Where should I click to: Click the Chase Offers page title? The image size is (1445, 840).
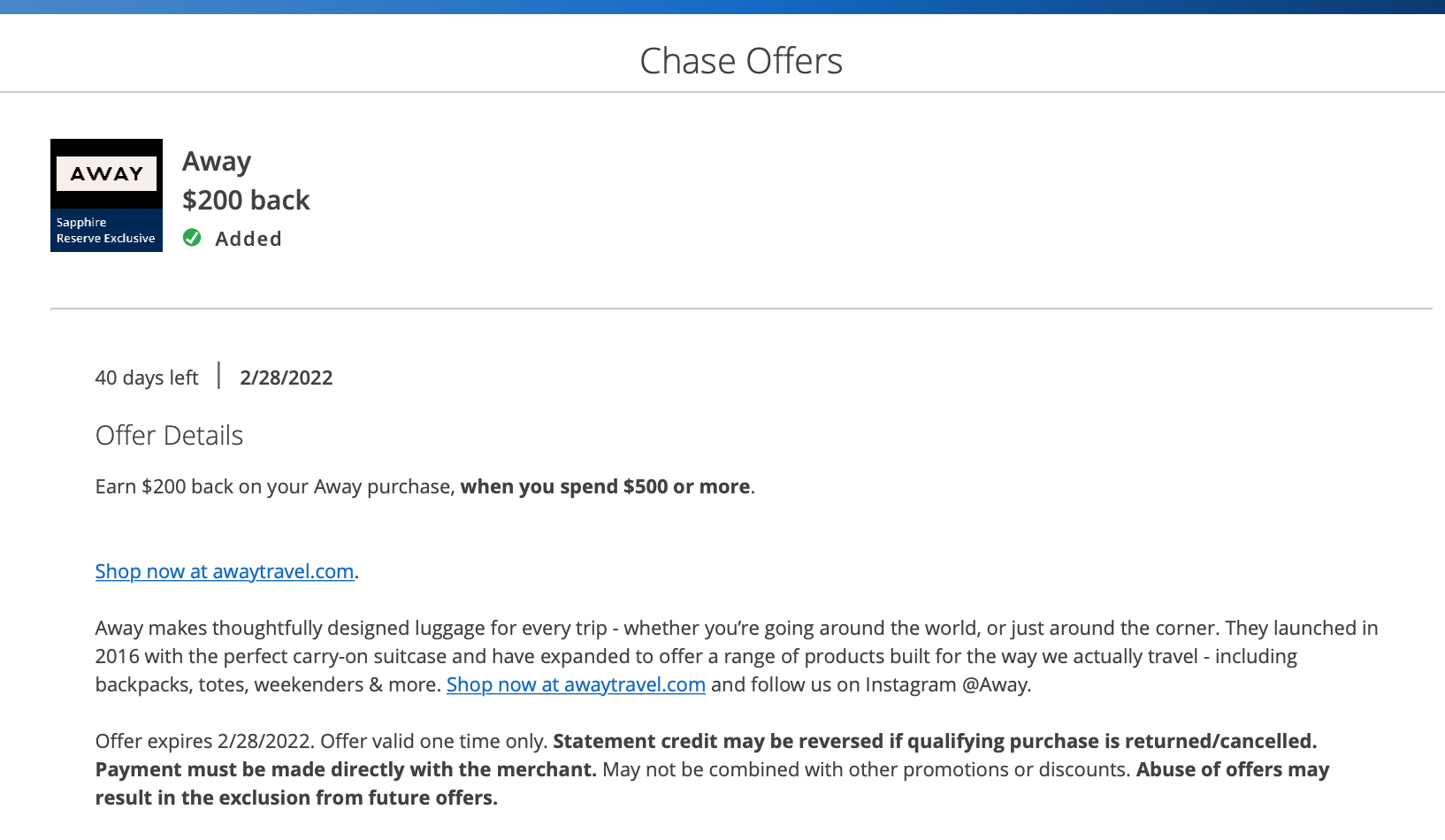[x=740, y=61]
